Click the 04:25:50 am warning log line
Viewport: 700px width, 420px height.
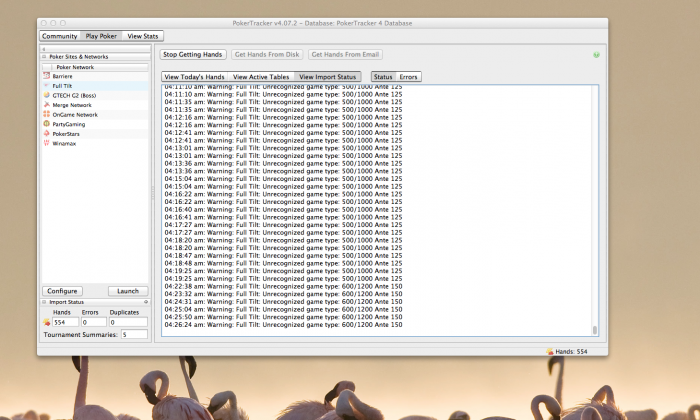(283, 317)
